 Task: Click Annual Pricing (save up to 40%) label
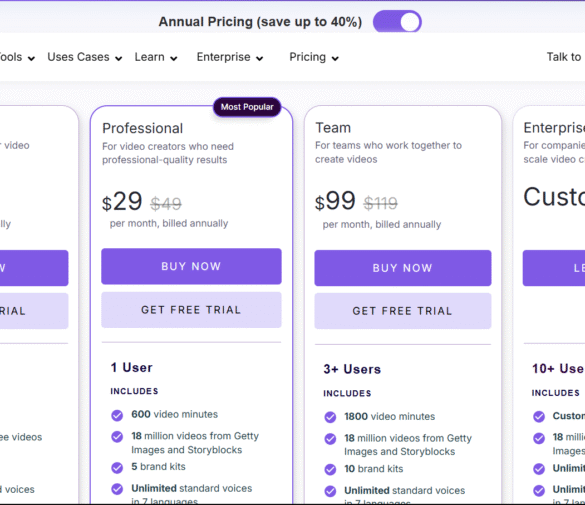point(260,22)
